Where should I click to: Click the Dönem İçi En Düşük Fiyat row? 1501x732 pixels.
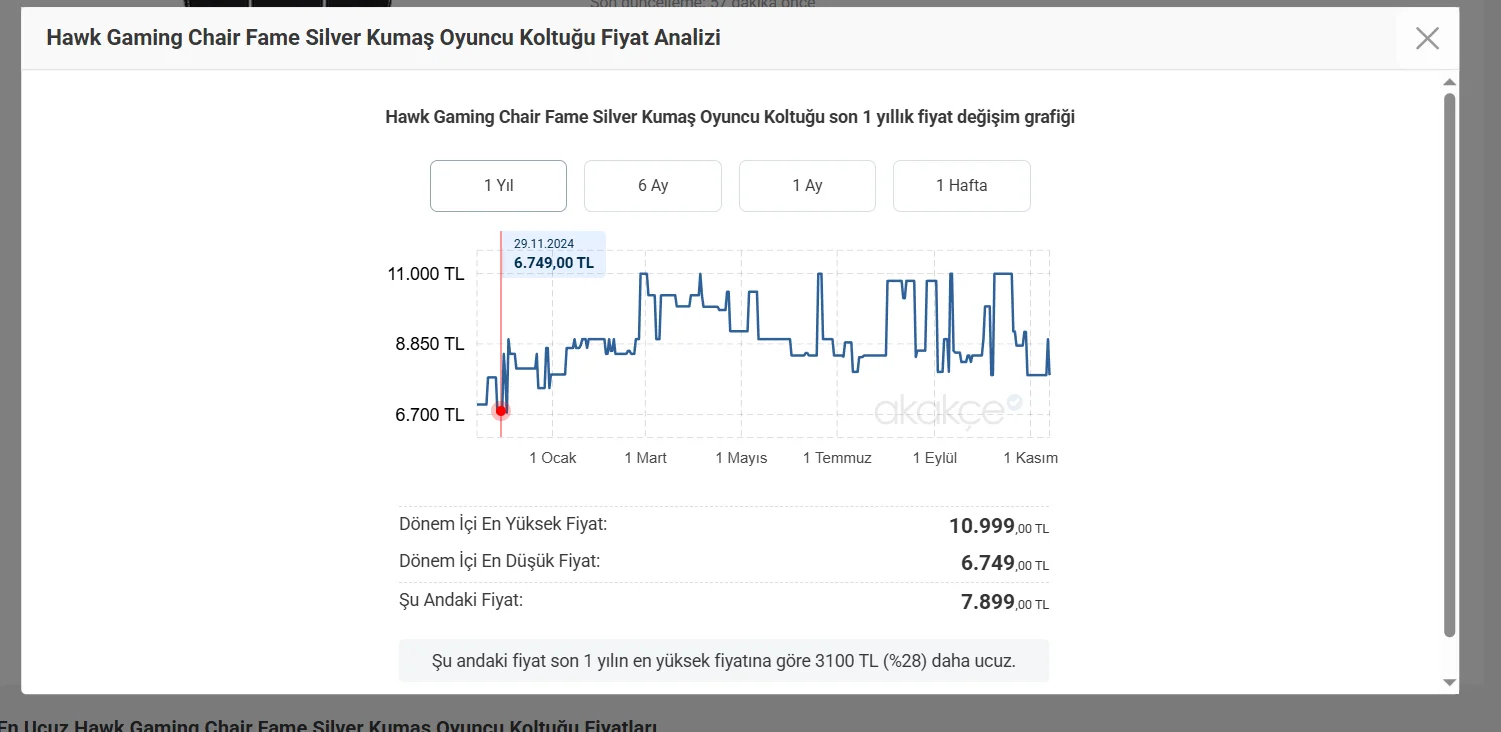[x=723, y=563]
